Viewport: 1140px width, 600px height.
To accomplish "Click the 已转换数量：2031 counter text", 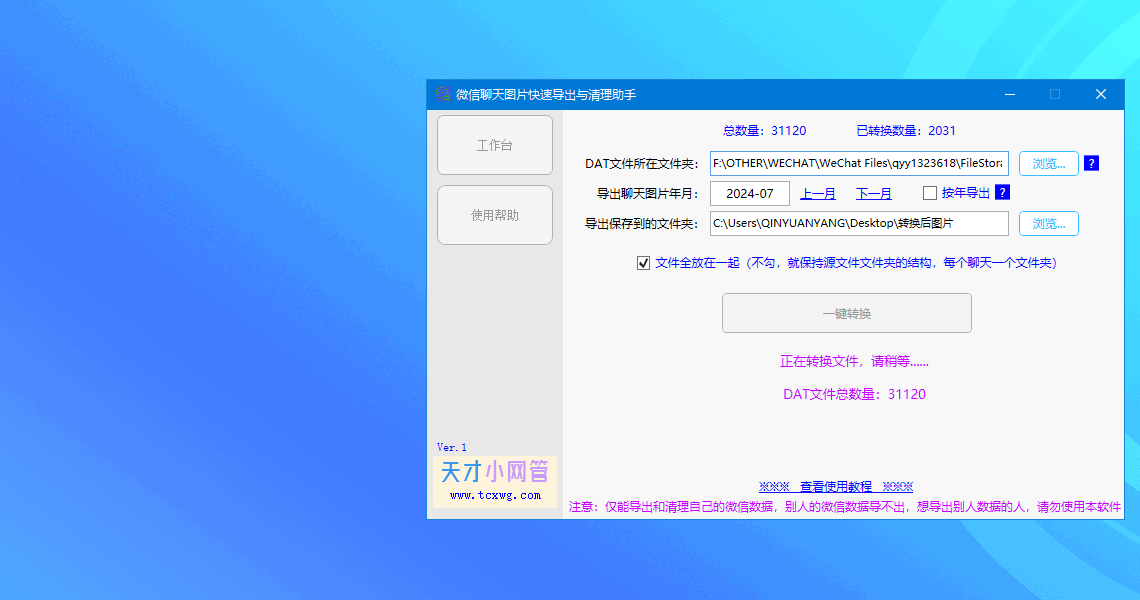I will click(x=906, y=131).
